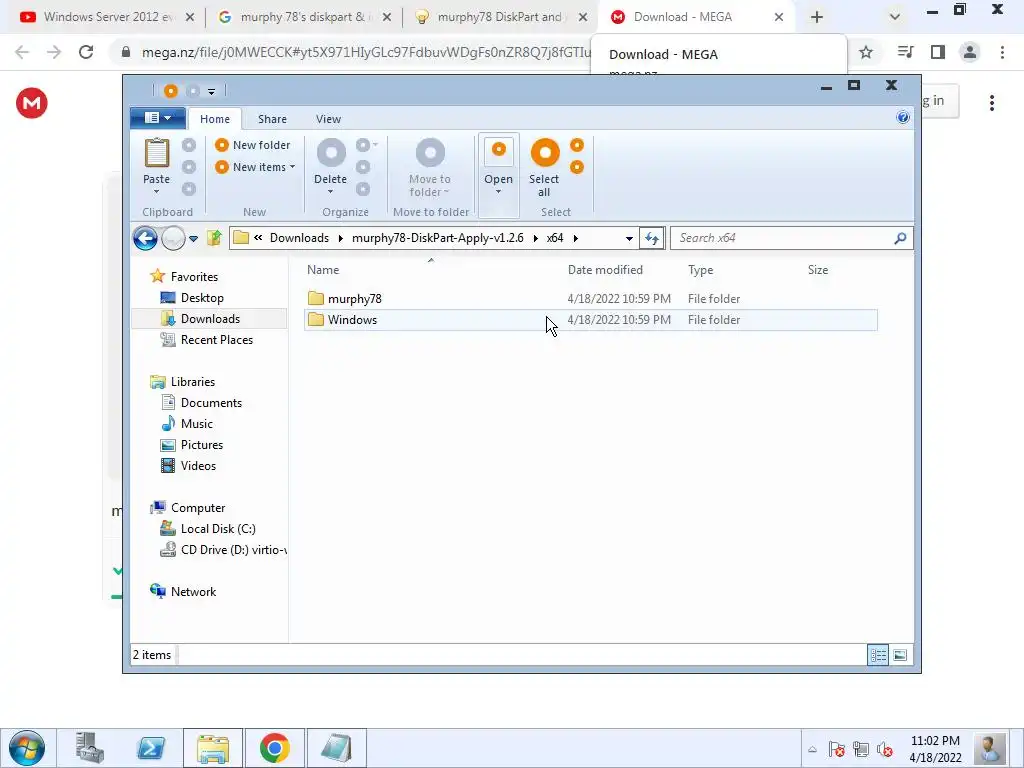
Task: Switch to murphy78 DiskPart and Apply tab
Action: click(502, 17)
